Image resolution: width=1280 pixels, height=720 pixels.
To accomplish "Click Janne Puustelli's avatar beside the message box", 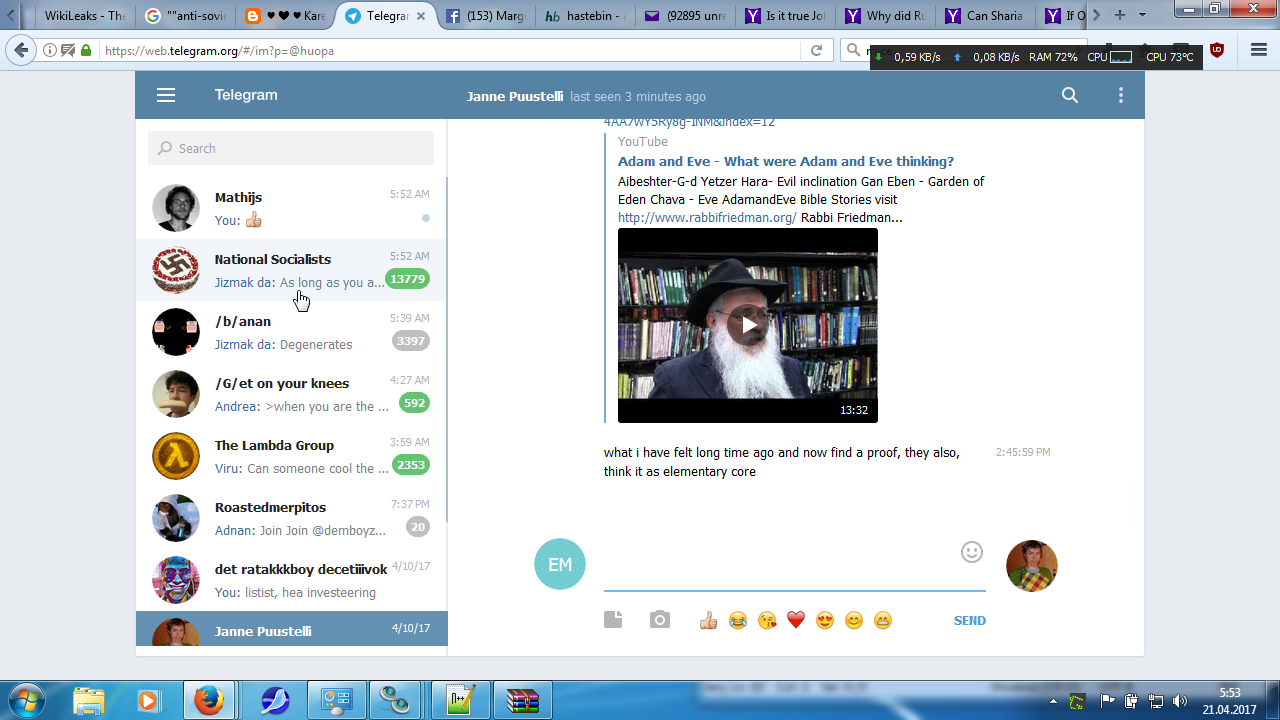I will click(1032, 566).
